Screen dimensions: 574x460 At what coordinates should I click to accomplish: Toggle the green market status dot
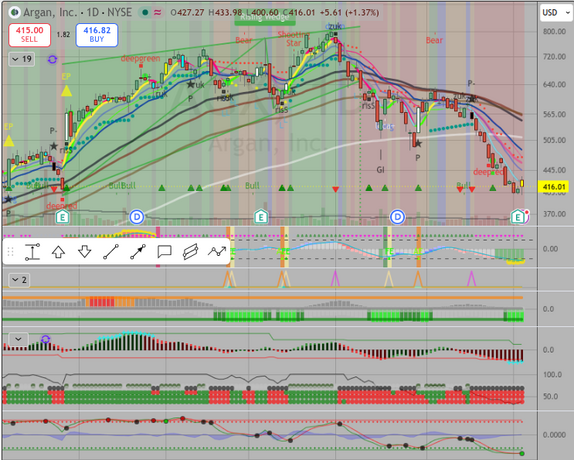point(145,13)
